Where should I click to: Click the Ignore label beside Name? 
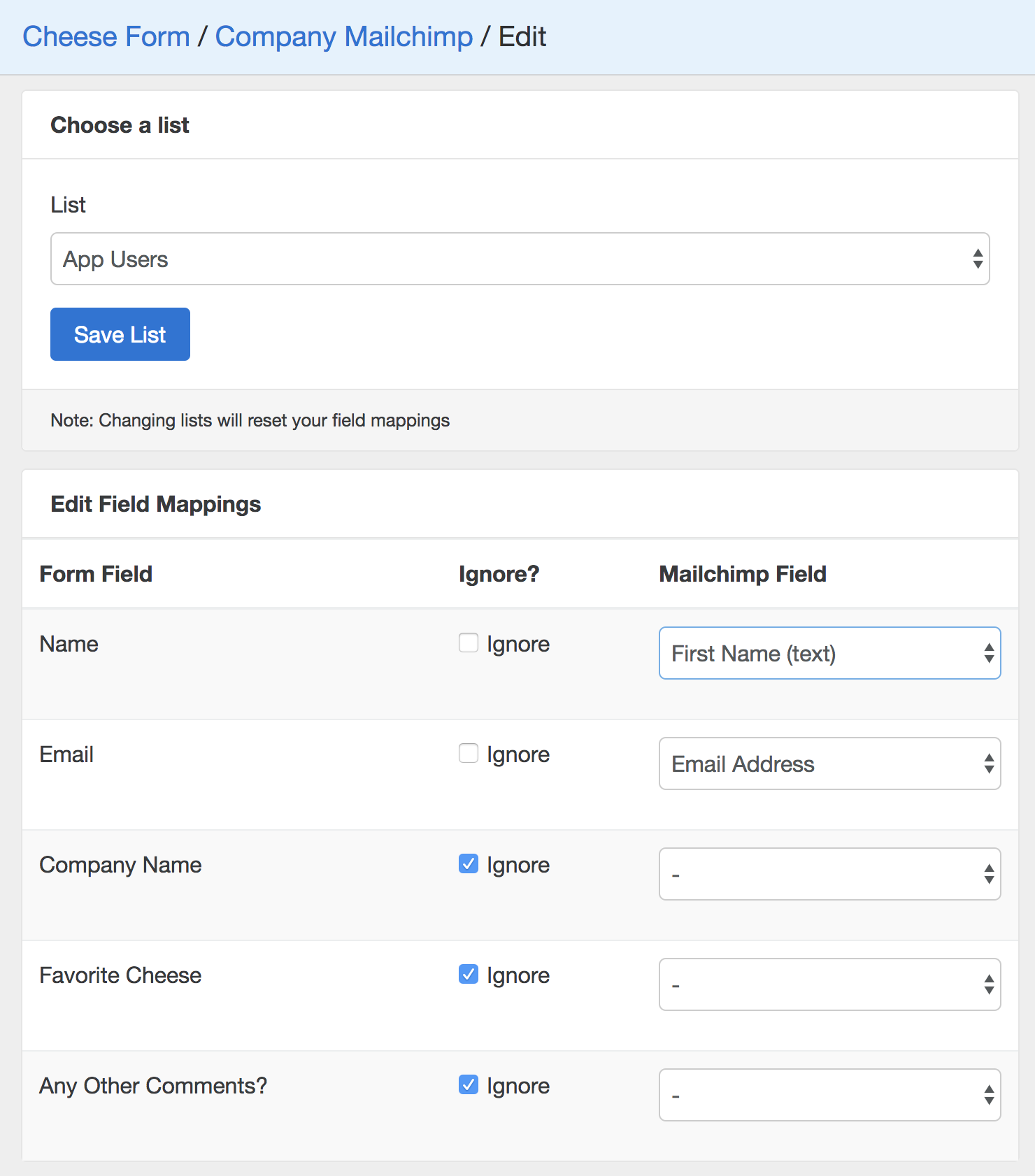518,644
